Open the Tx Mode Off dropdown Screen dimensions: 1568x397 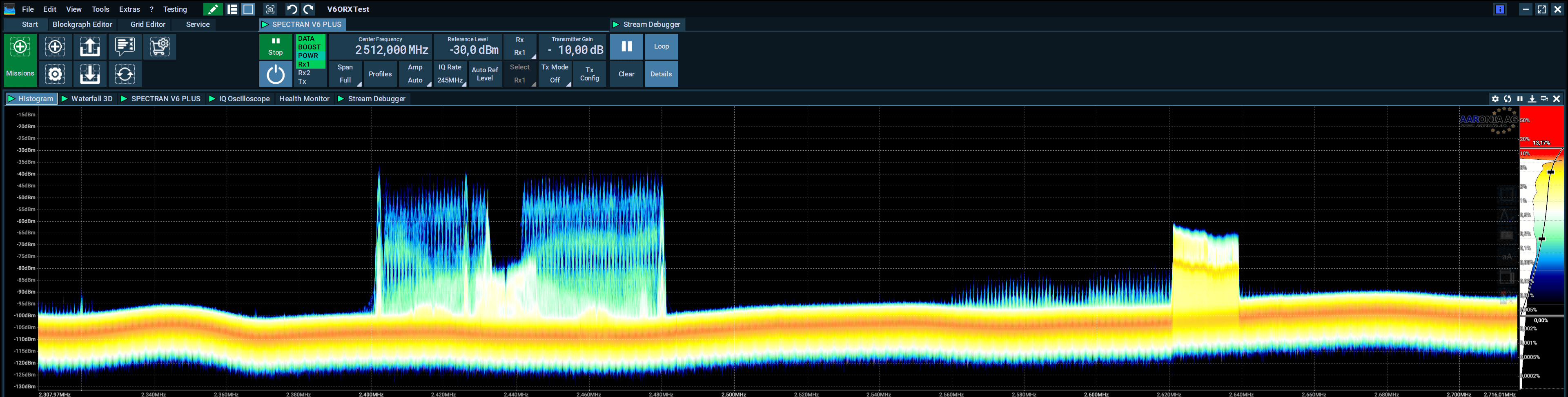pos(555,74)
